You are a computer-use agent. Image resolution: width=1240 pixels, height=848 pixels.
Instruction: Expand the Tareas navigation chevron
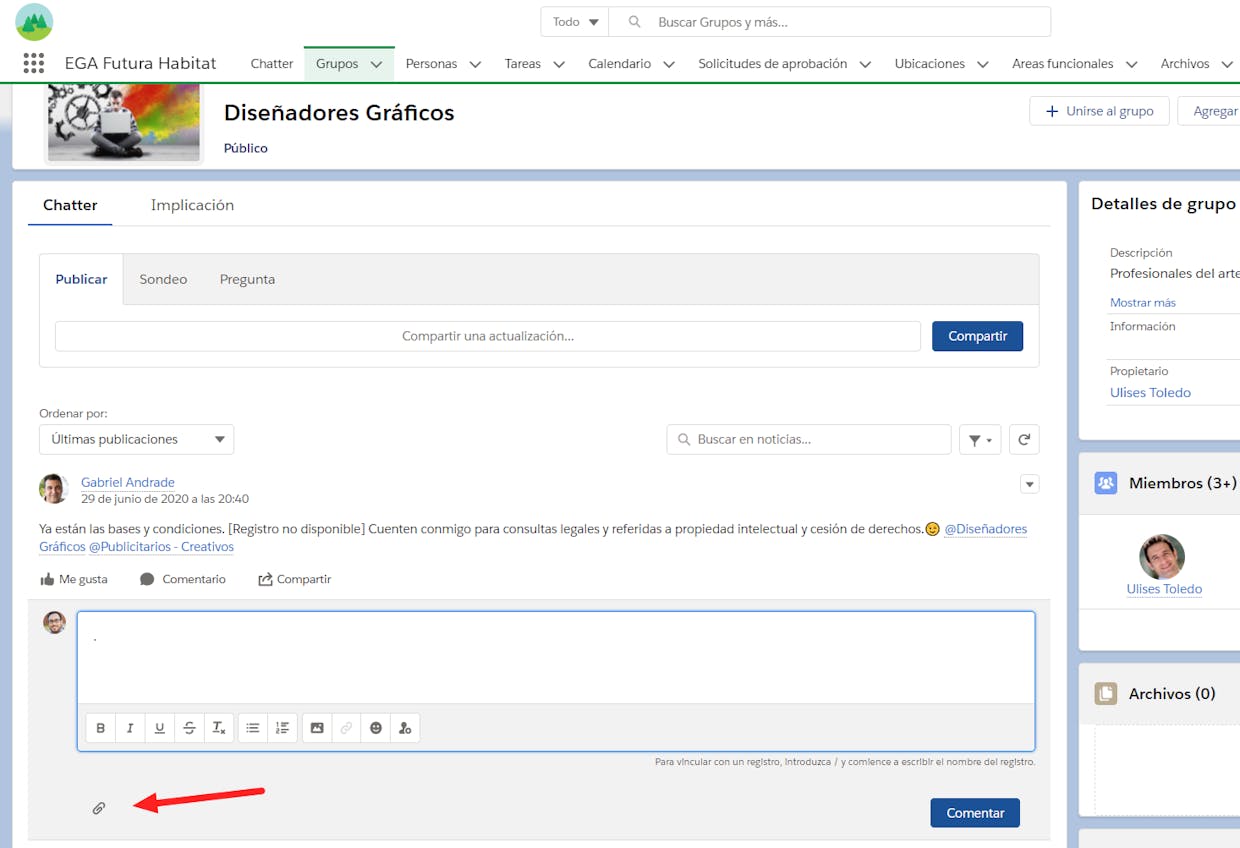coord(559,64)
